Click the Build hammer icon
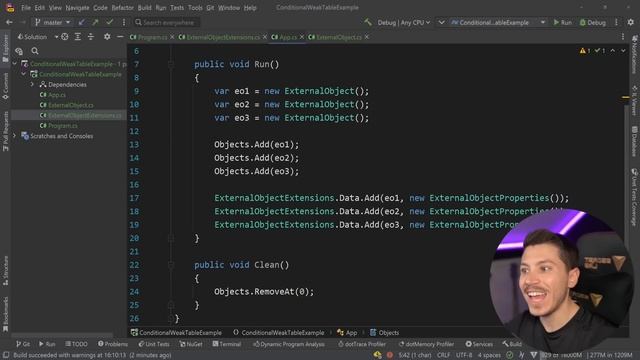 tap(368, 22)
